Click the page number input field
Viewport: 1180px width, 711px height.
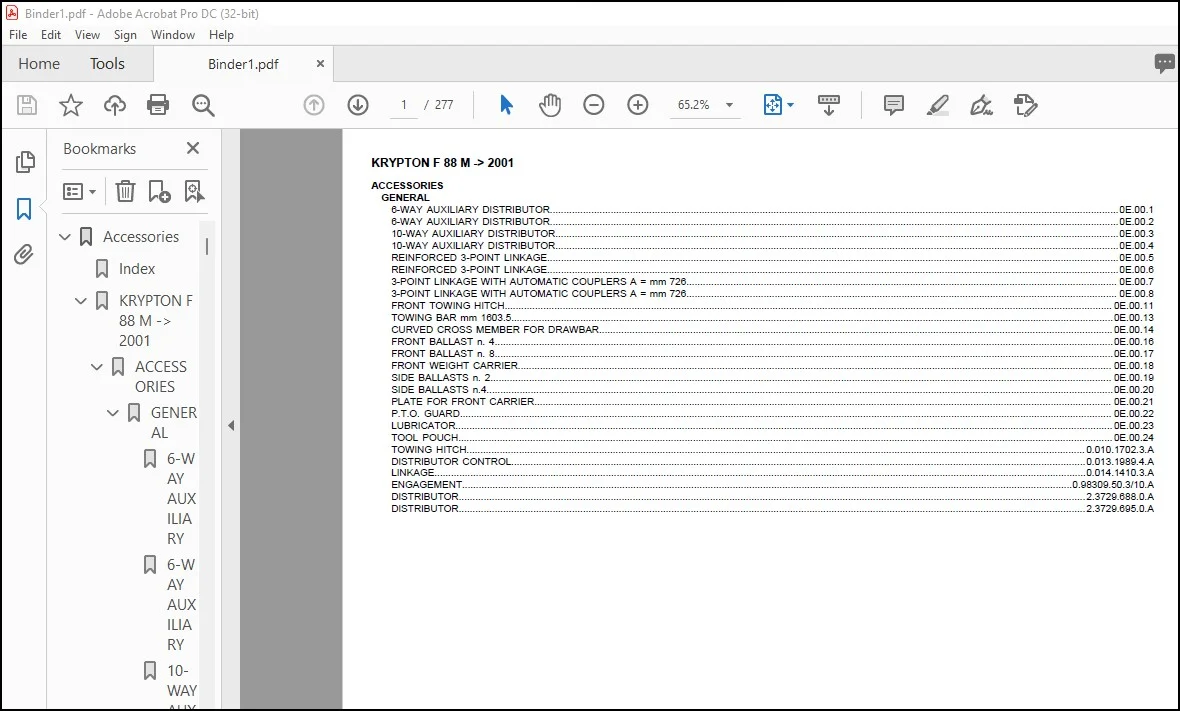click(404, 105)
